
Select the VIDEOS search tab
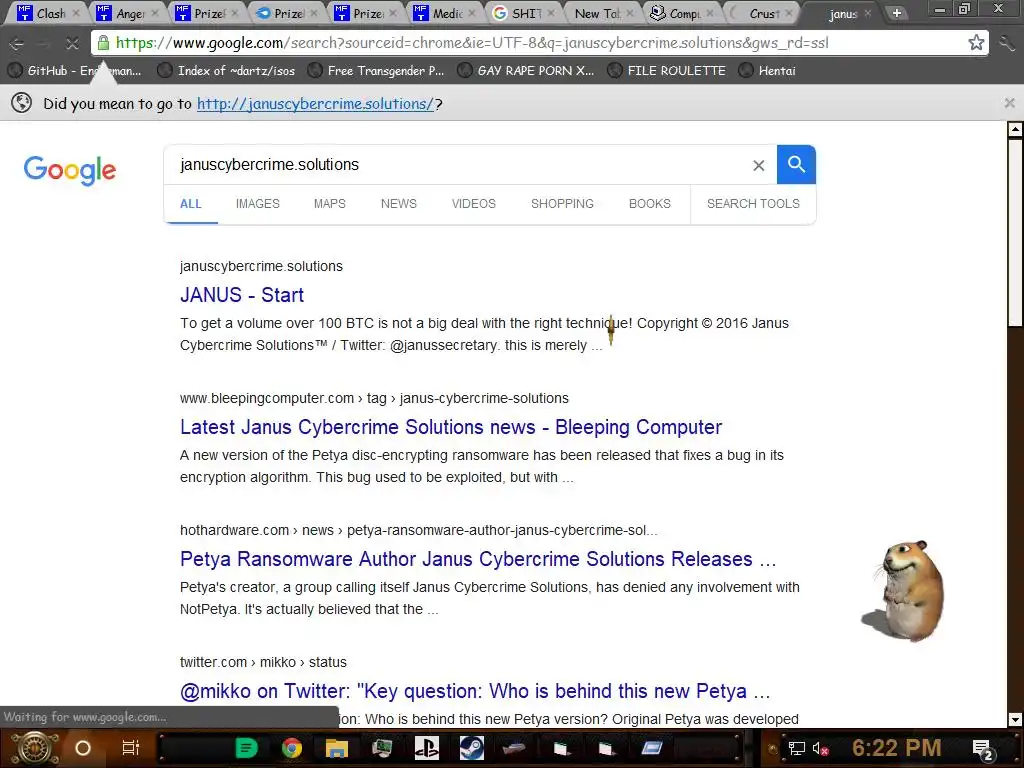coord(473,204)
